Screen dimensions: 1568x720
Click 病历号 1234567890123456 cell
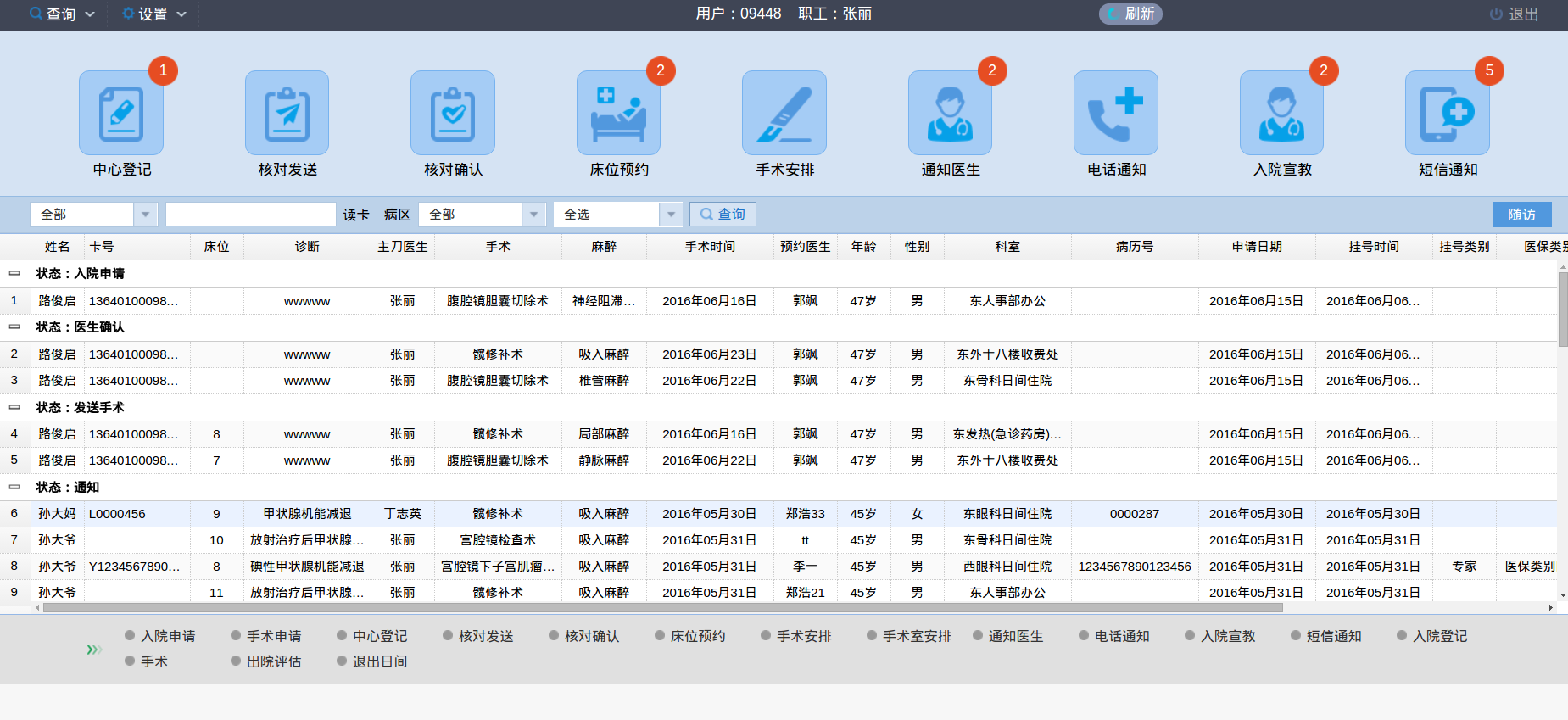point(1135,566)
